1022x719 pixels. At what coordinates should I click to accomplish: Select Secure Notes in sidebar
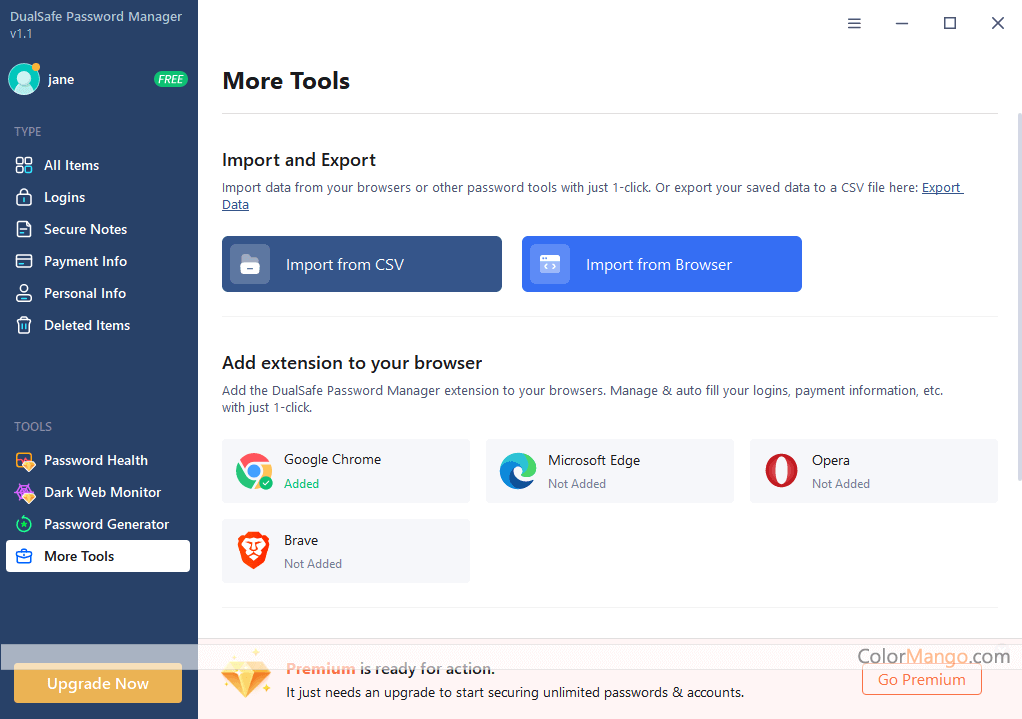(x=85, y=229)
